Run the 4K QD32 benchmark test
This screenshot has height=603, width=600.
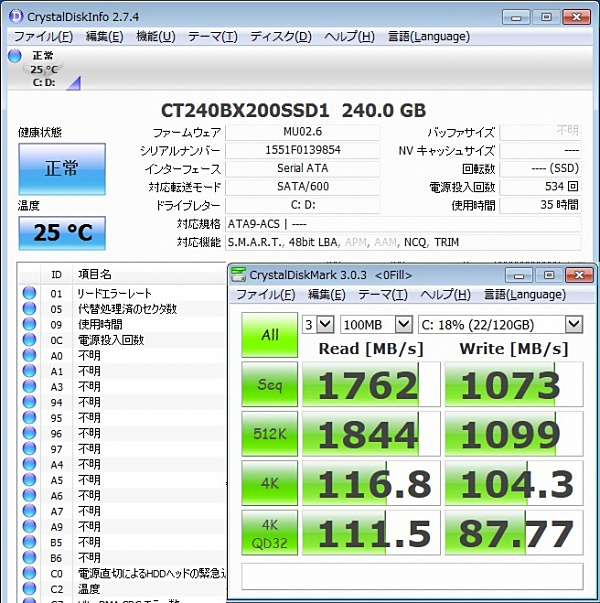(x=270, y=533)
